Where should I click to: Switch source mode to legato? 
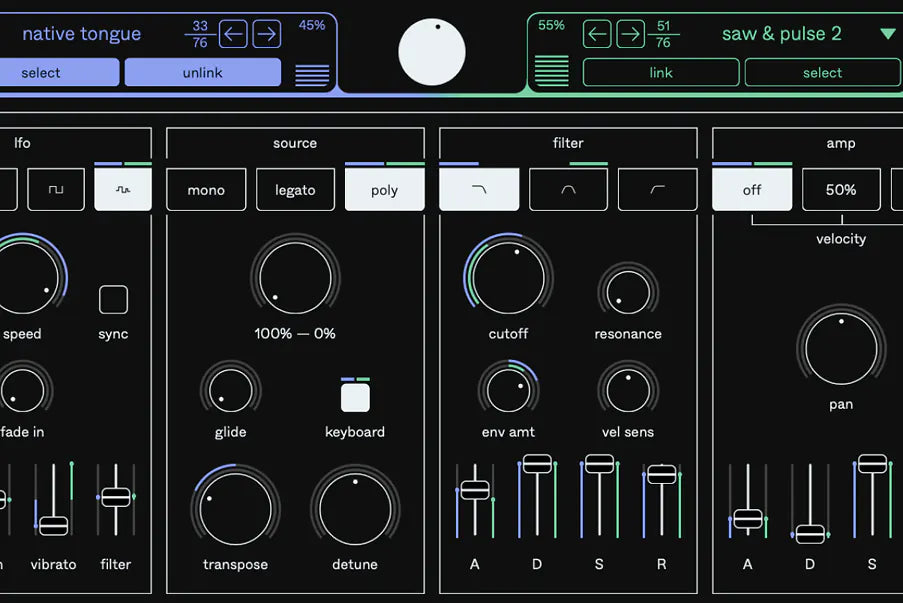pyautogui.click(x=295, y=190)
